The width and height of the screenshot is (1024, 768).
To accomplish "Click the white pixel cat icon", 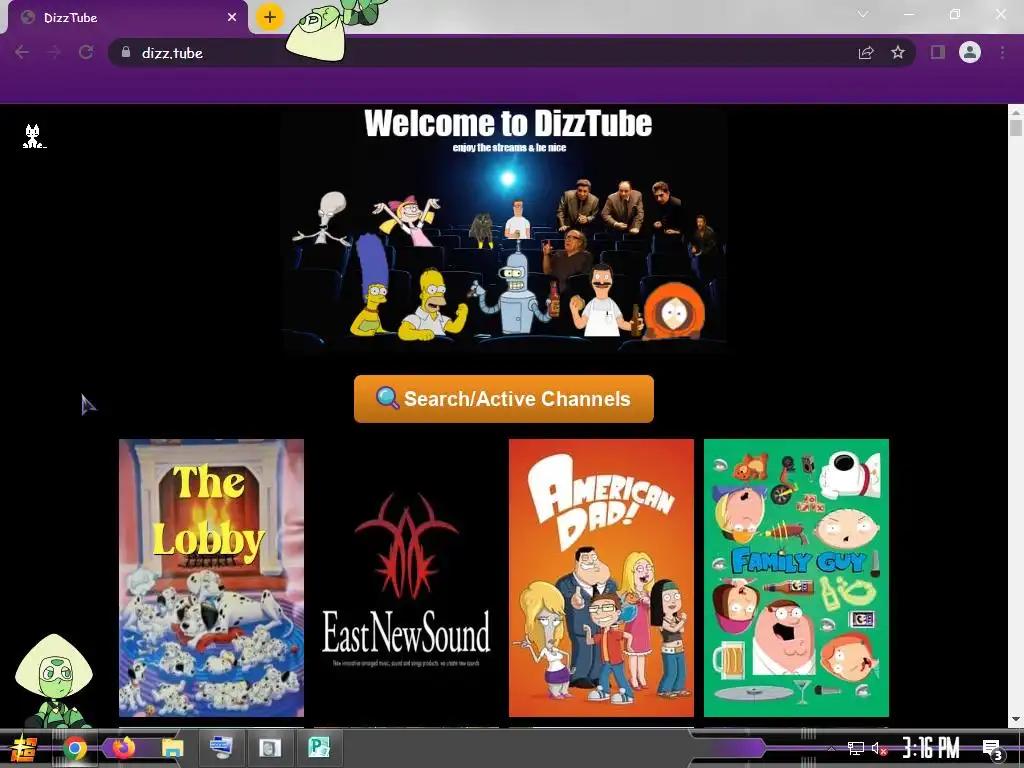I will [33, 136].
